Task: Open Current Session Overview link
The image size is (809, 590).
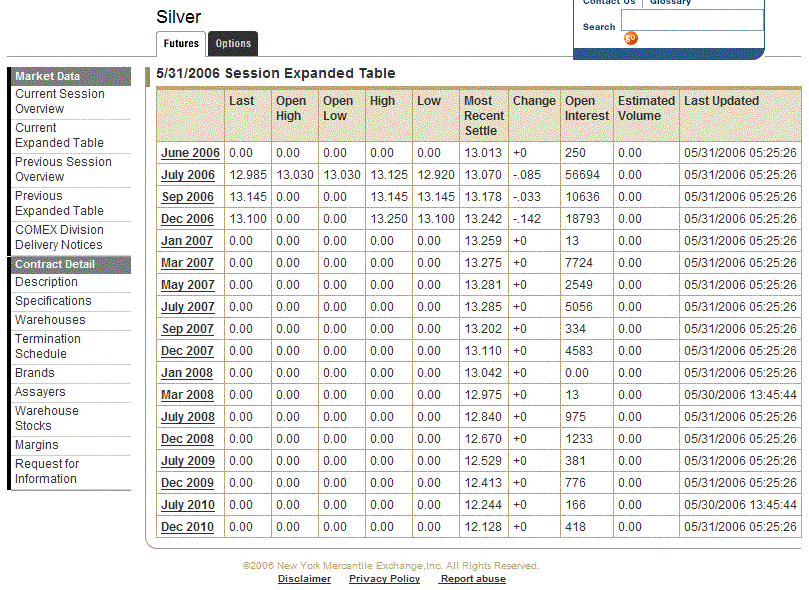Action: click(x=60, y=101)
